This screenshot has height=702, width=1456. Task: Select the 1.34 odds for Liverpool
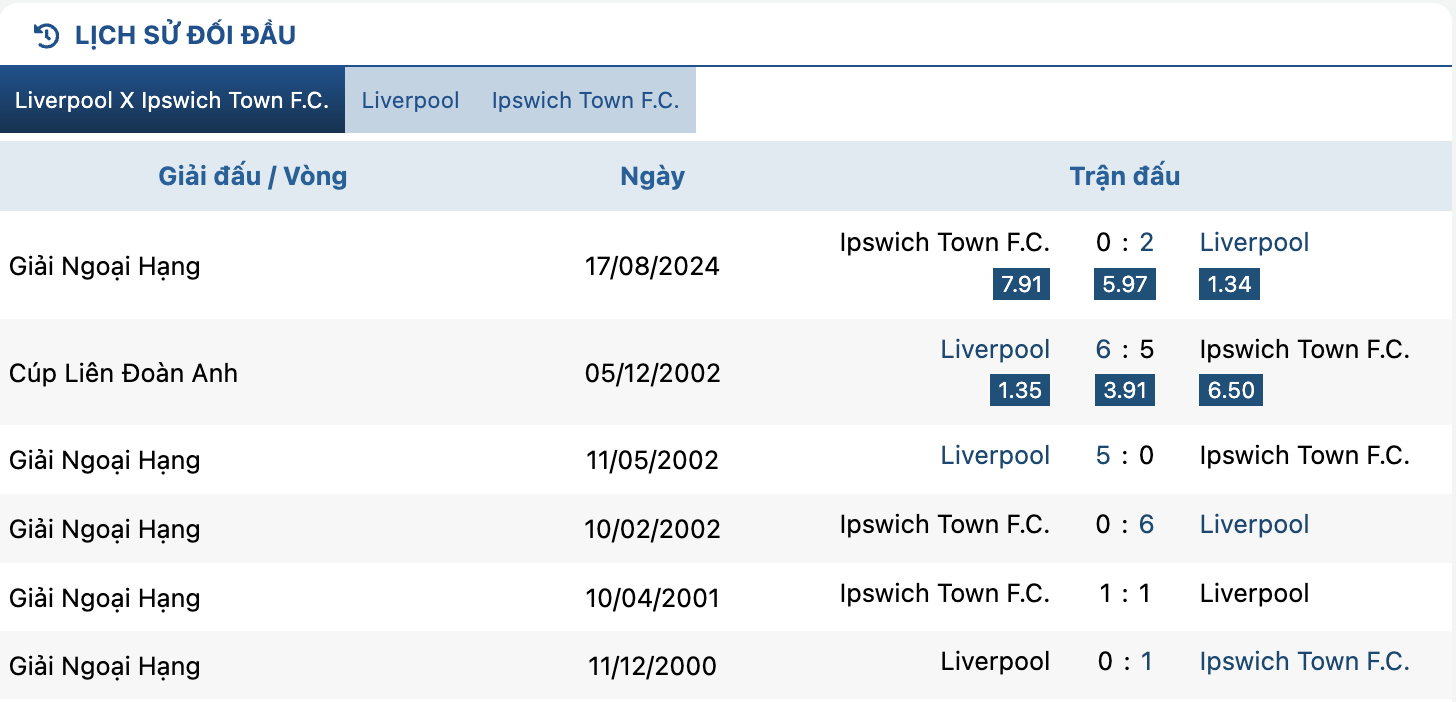point(1229,284)
